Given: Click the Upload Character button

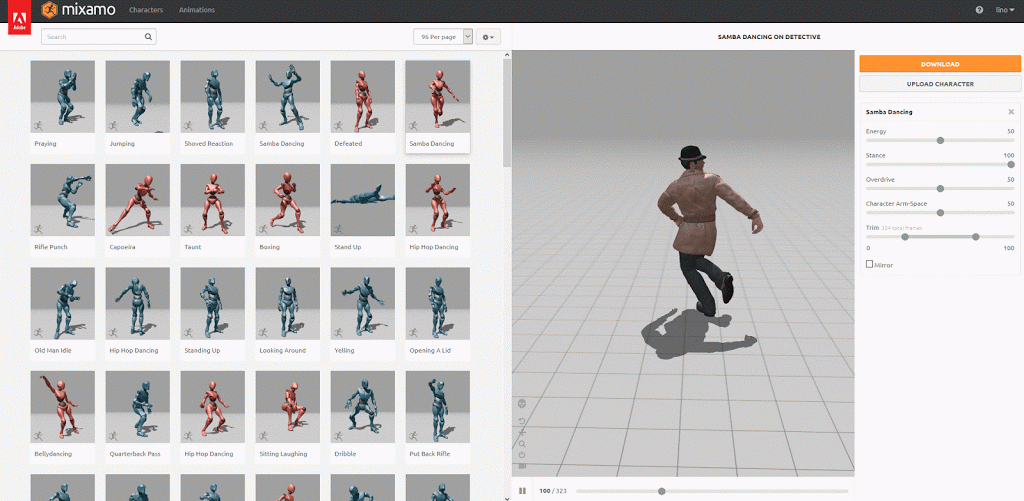Looking at the screenshot, I should click(940, 84).
